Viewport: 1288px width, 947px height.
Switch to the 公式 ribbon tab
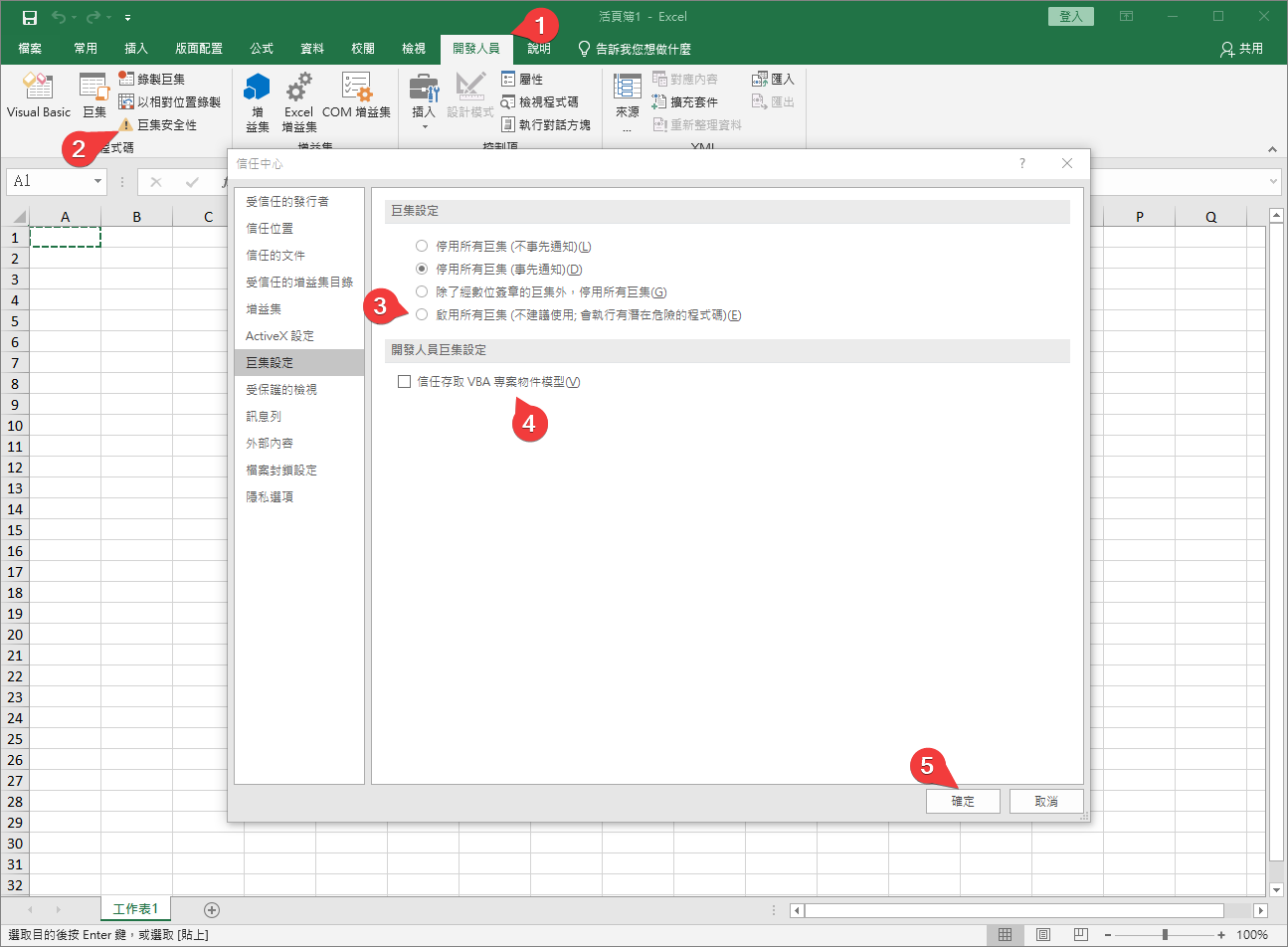(262, 48)
